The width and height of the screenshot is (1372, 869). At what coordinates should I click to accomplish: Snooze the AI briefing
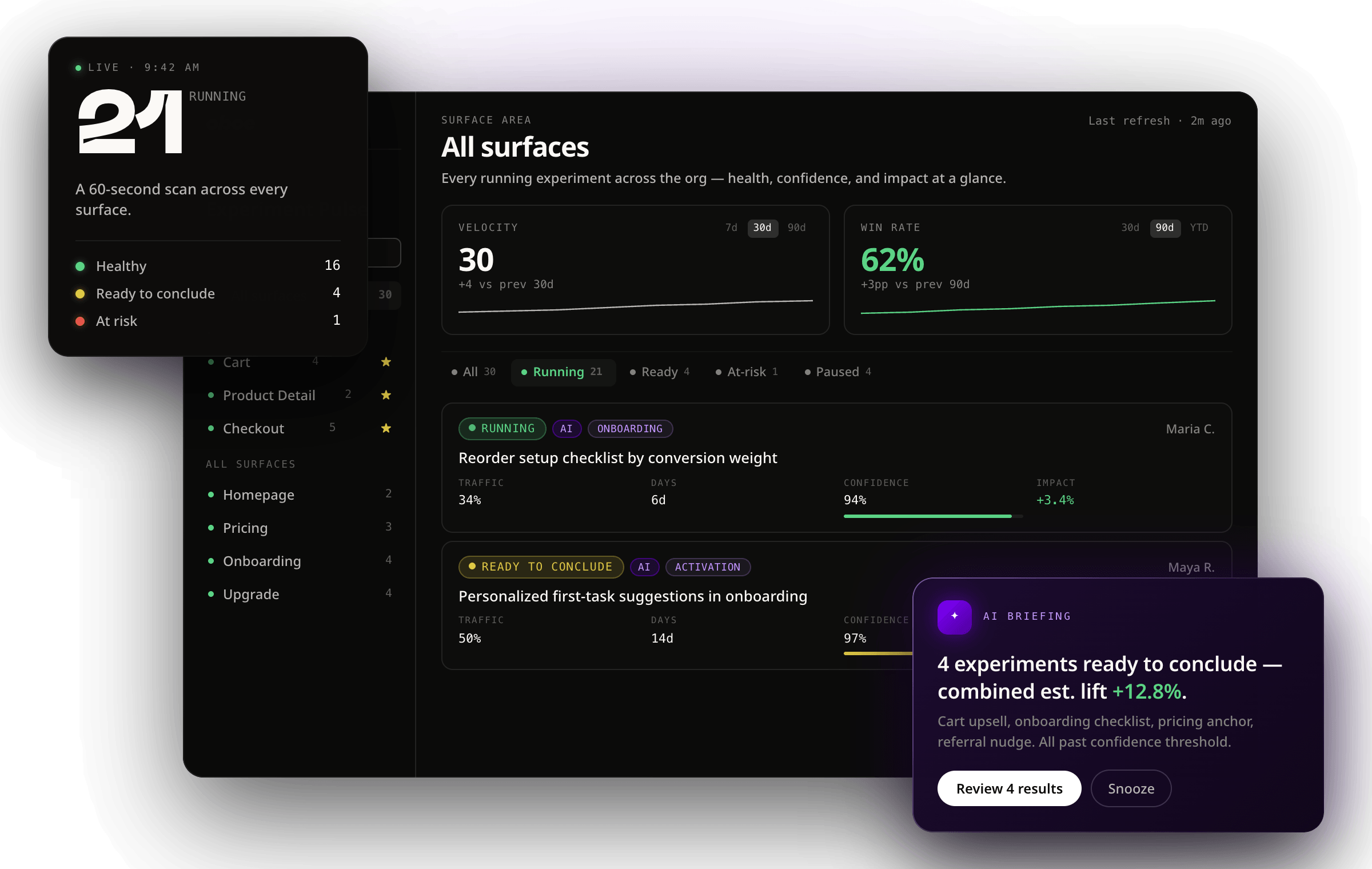pos(1131,788)
